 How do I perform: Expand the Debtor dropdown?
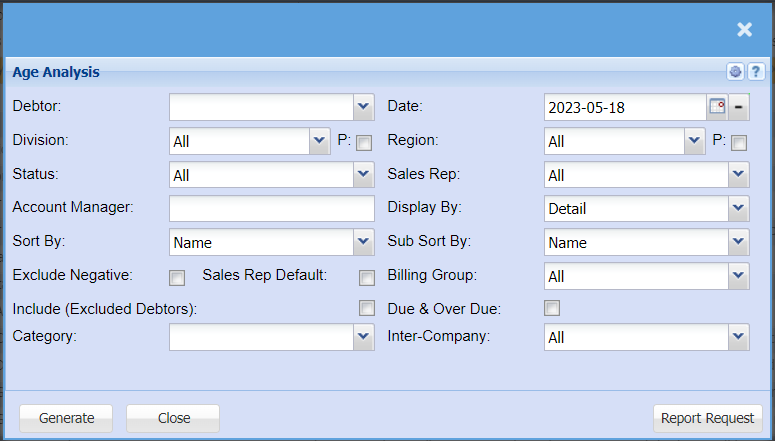(x=363, y=107)
